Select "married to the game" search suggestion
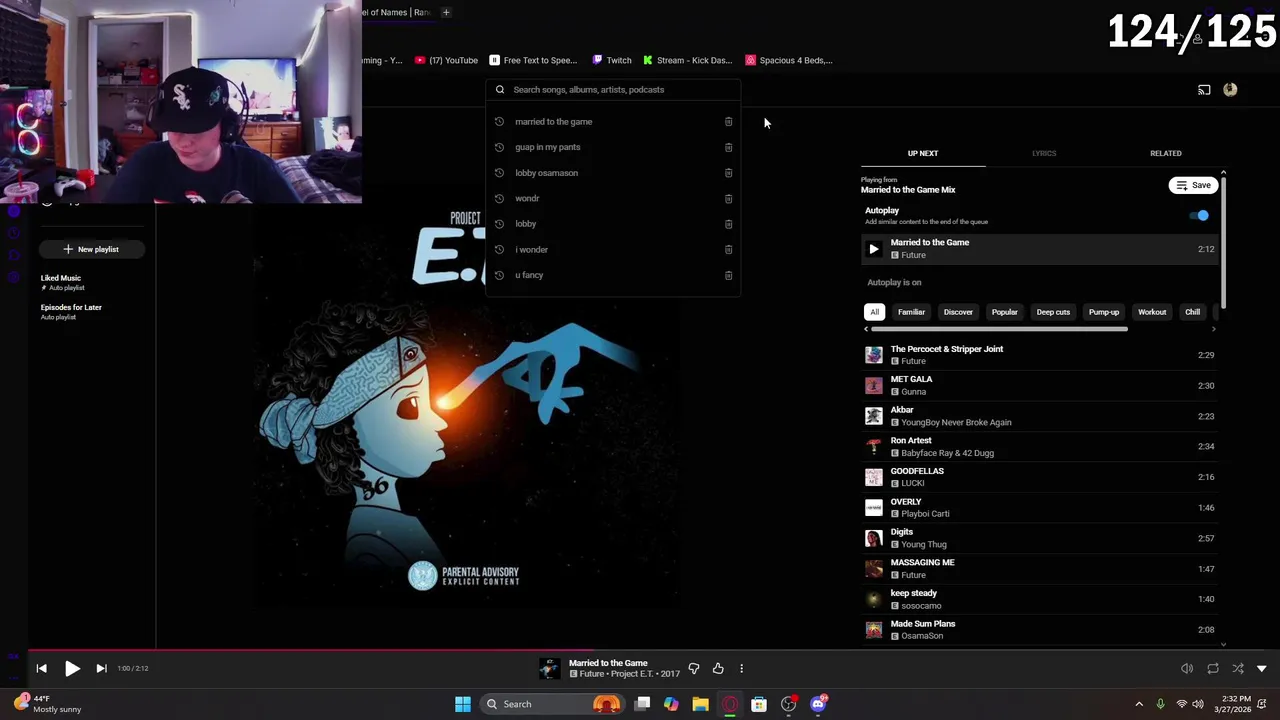The image size is (1280, 720). 553,122
